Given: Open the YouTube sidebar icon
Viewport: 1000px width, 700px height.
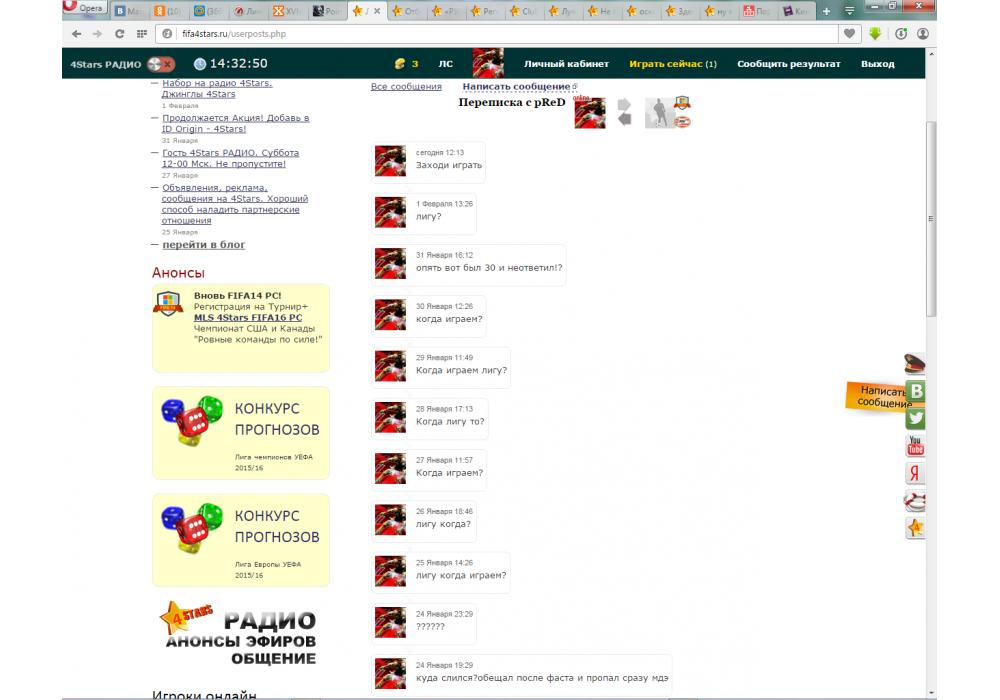Looking at the screenshot, I should (x=915, y=446).
